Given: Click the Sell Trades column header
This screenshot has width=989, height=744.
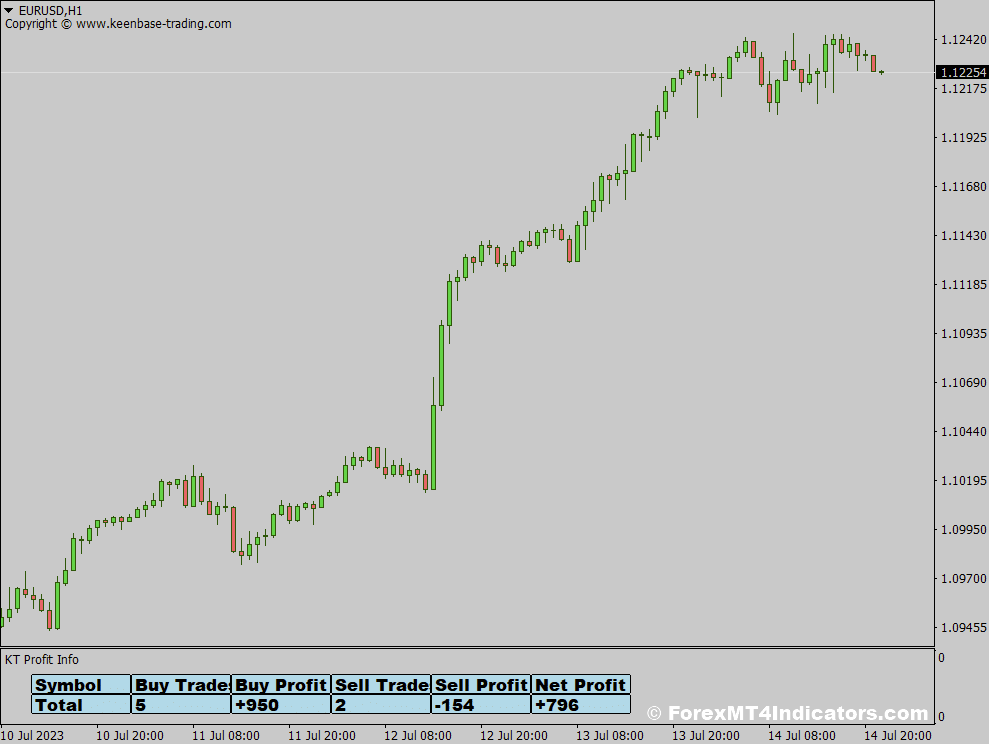Looking at the screenshot, I should pos(381,685).
